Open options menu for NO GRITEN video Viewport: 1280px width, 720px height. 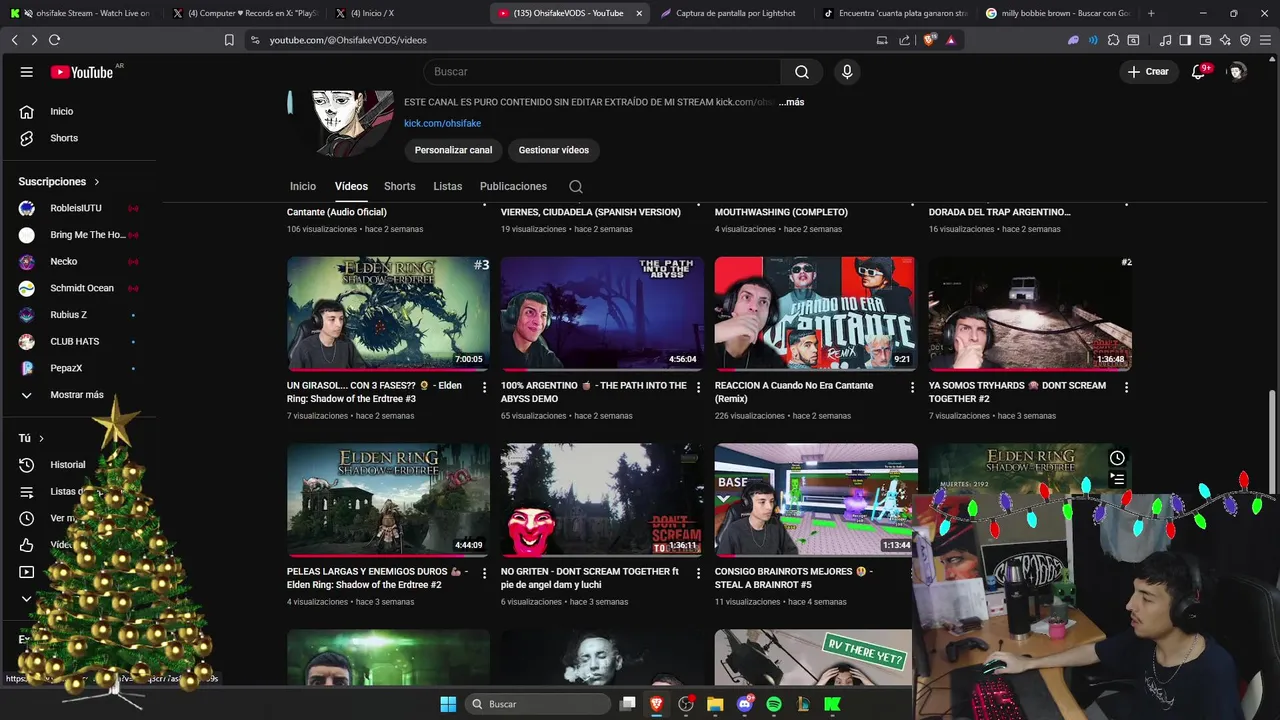(x=699, y=573)
